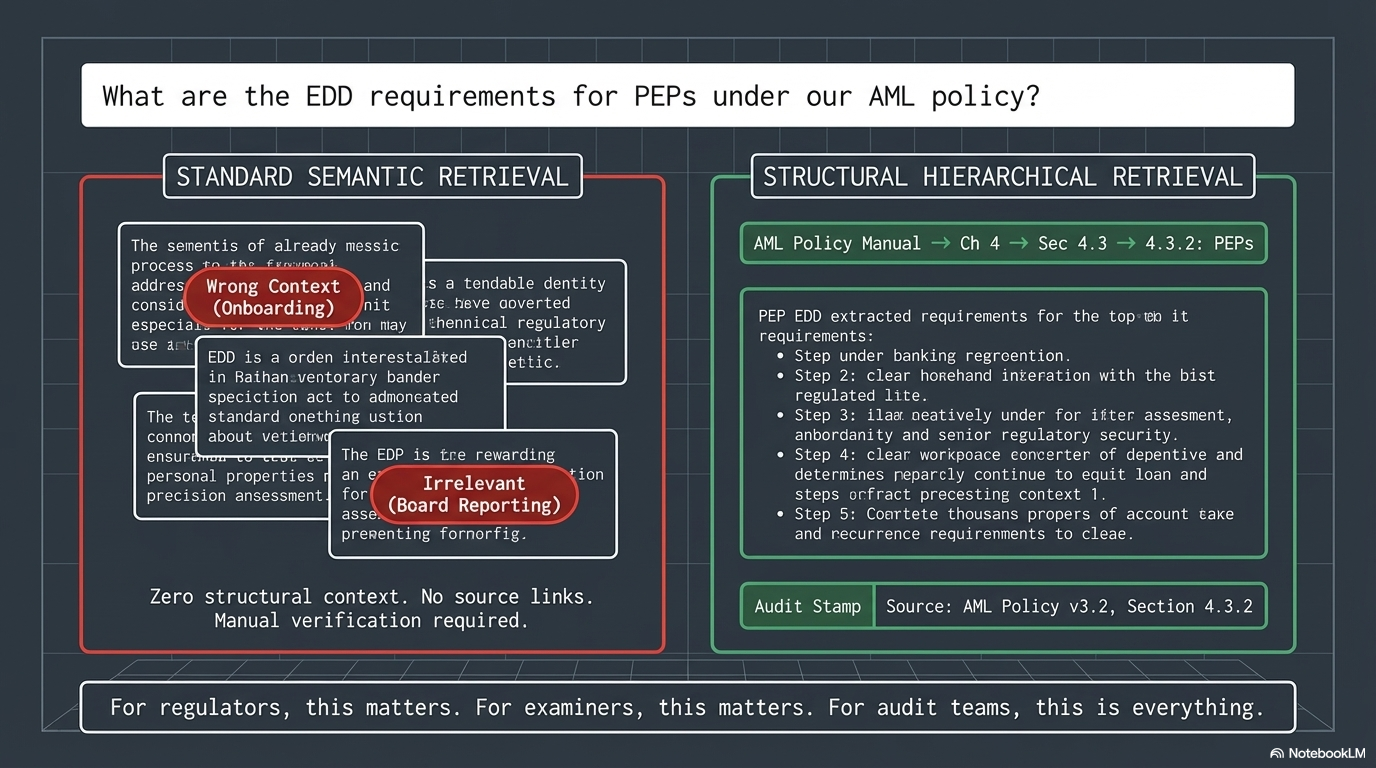Switch to the STANDARD SEMANTIC RETRIEVAL panel
The height and width of the screenshot is (768, 1376).
click(372, 176)
